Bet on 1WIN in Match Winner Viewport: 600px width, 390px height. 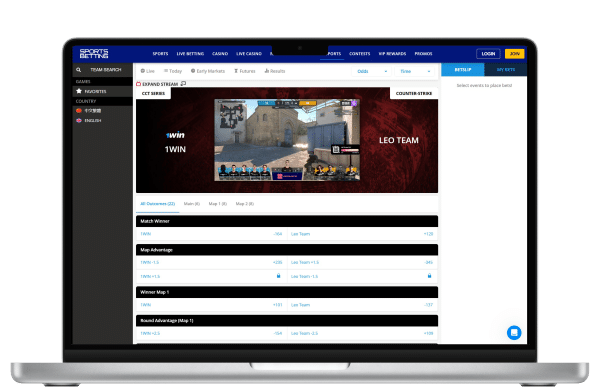coord(211,234)
